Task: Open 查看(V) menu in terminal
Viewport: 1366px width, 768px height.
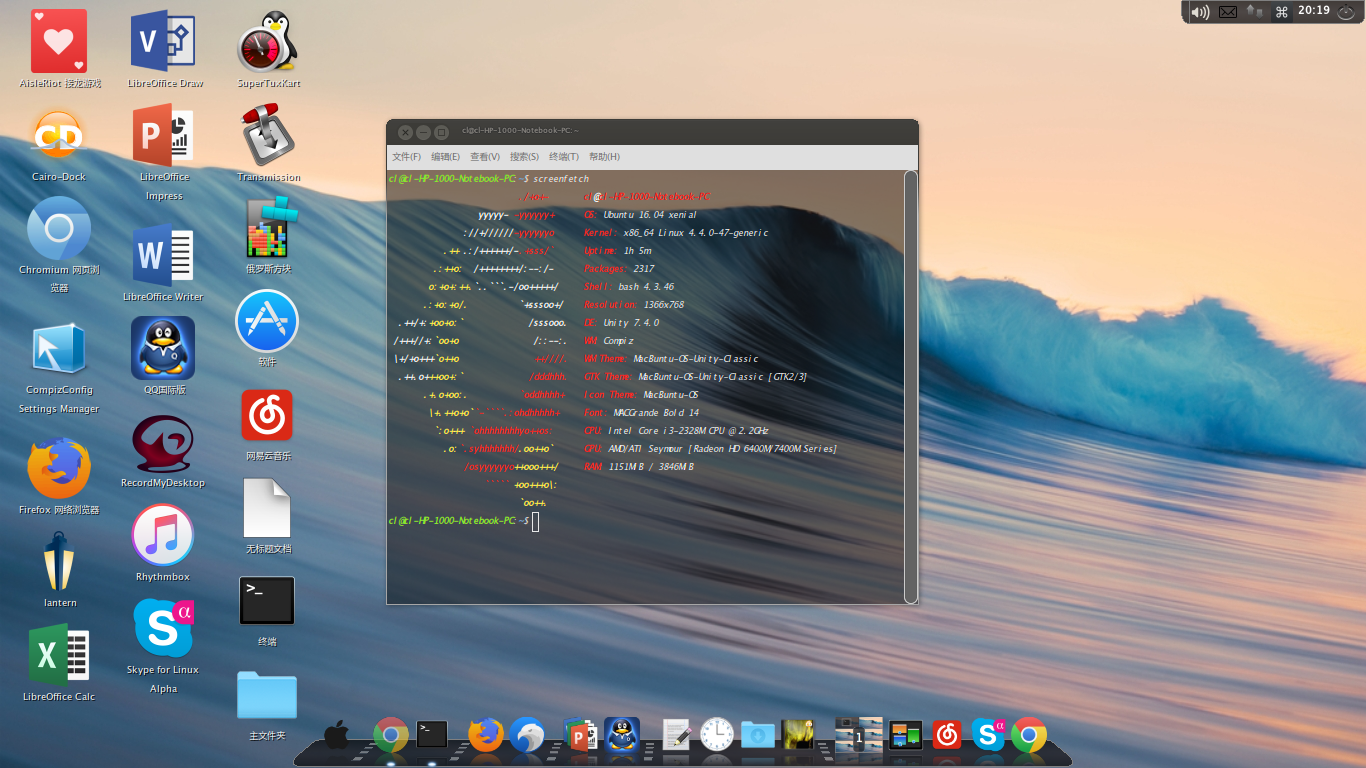Action: (485, 157)
